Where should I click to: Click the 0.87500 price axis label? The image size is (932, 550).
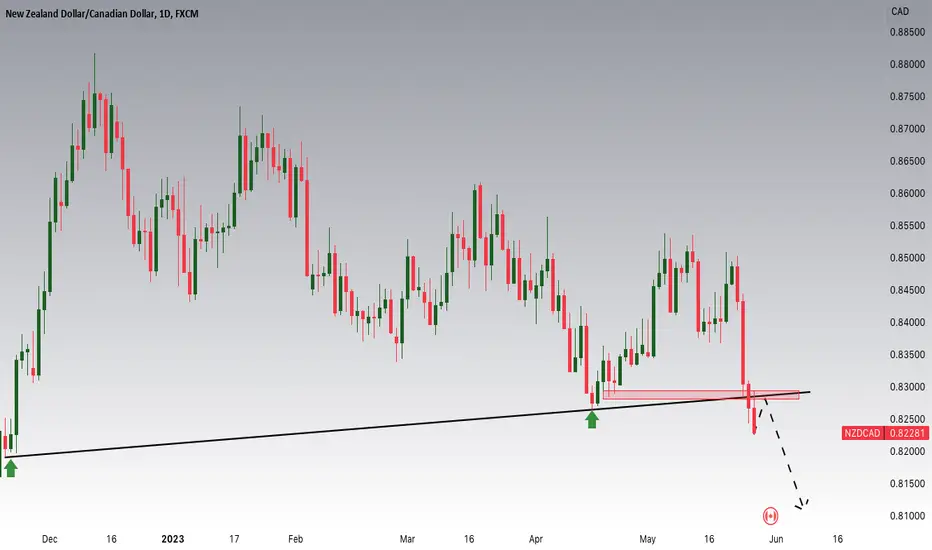coord(907,96)
